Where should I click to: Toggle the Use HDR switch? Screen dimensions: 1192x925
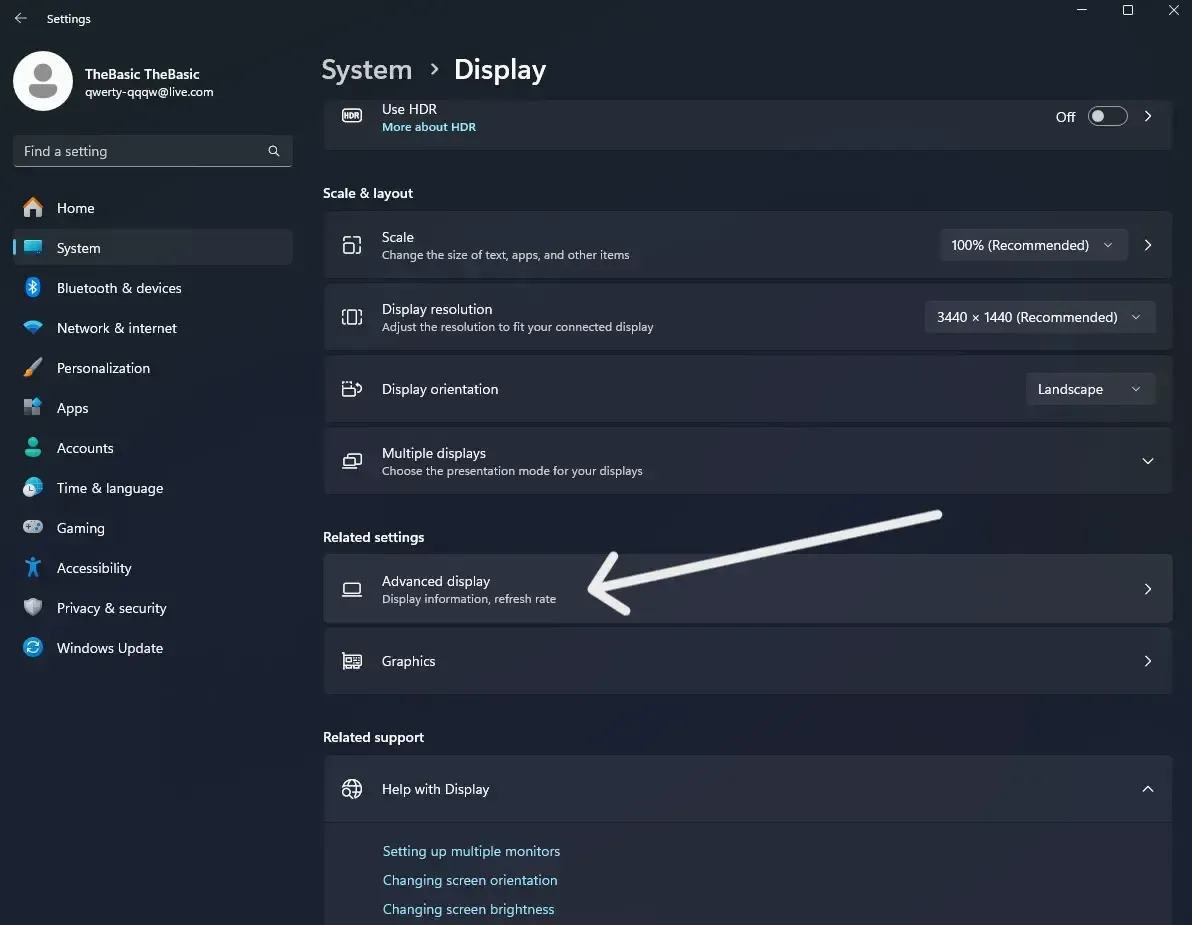coord(1107,116)
